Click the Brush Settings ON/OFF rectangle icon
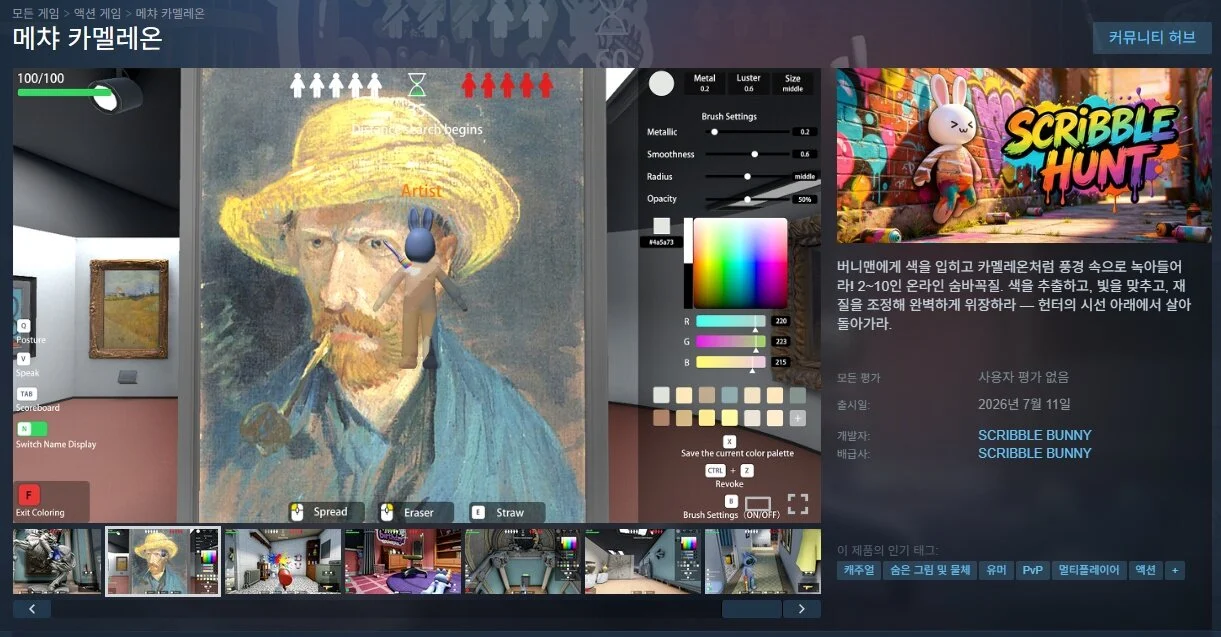The width and height of the screenshot is (1221, 637). (758, 503)
